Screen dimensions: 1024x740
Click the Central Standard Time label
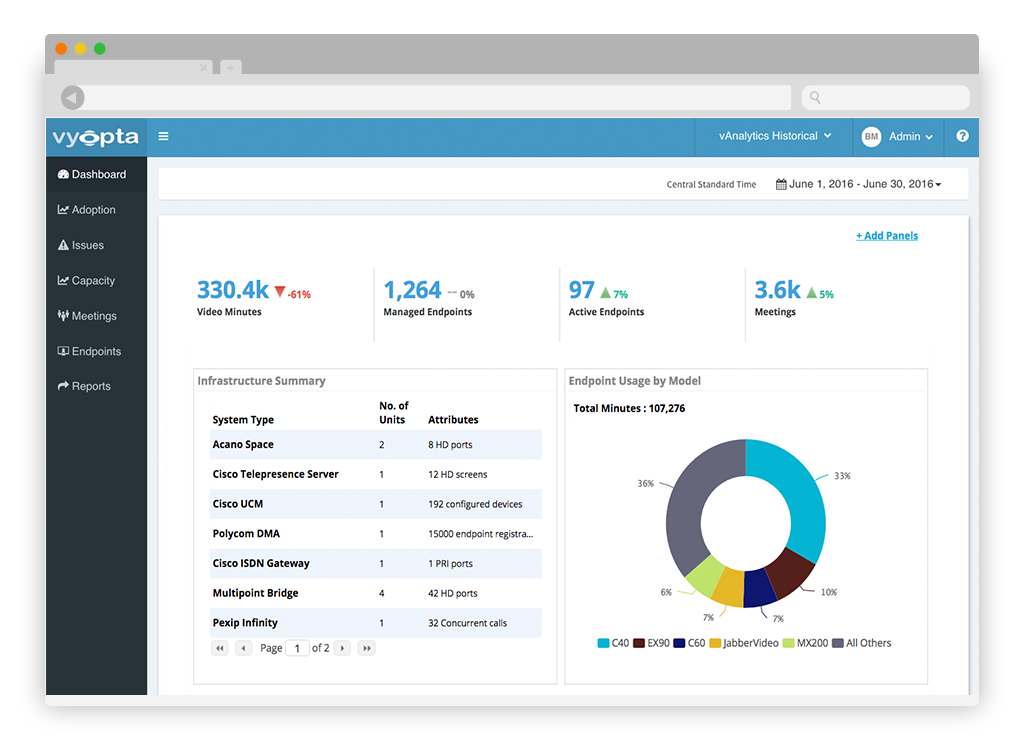coord(711,185)
